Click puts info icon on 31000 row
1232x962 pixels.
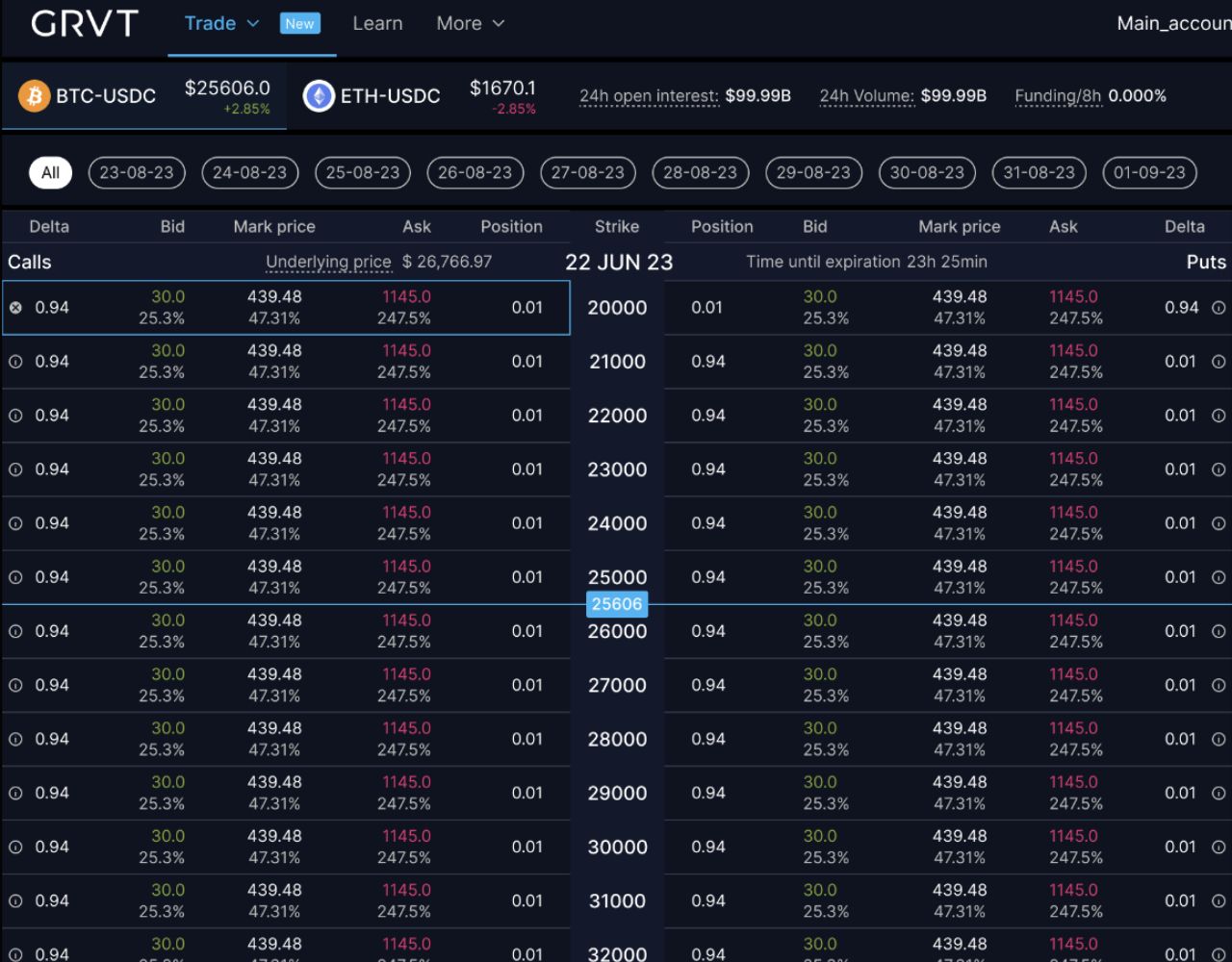click(x=1219, y=900)
